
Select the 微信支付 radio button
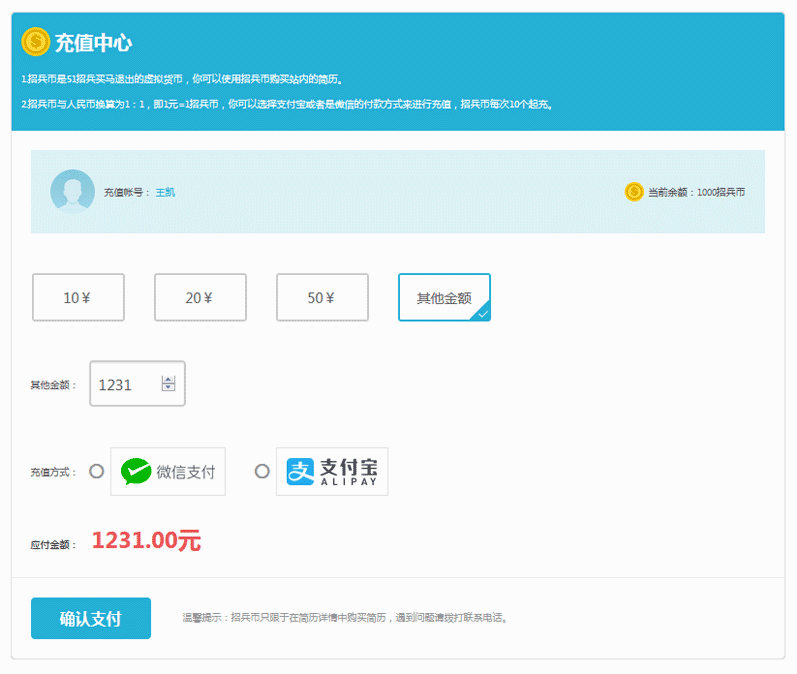[x=97, y=471]
